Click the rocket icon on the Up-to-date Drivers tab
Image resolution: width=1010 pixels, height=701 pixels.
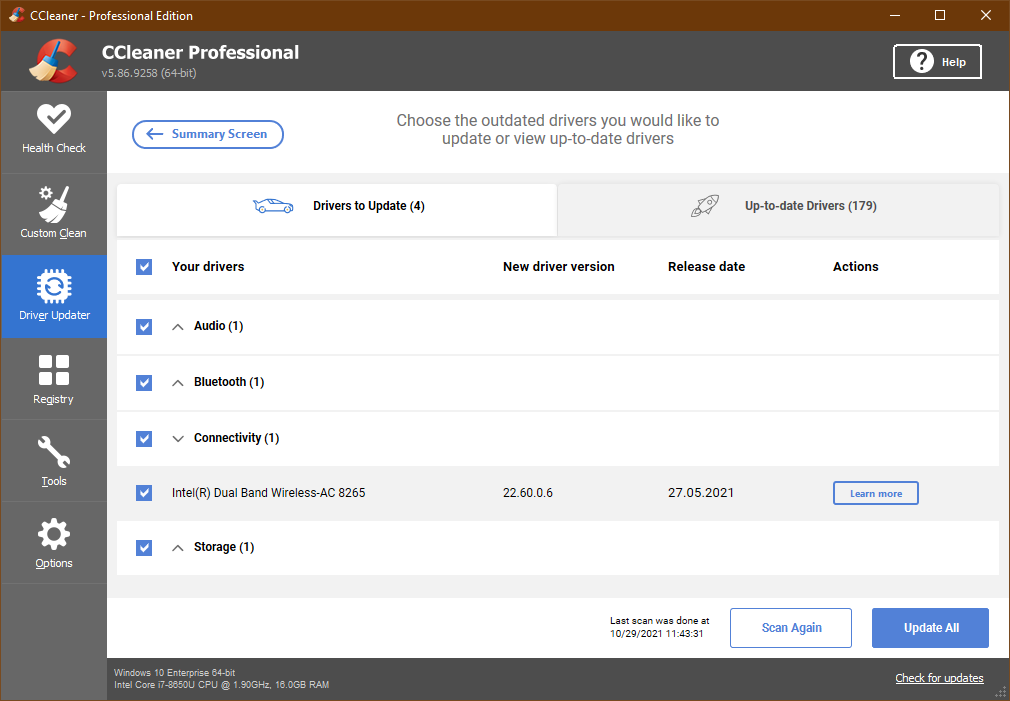tap(706, 207)
